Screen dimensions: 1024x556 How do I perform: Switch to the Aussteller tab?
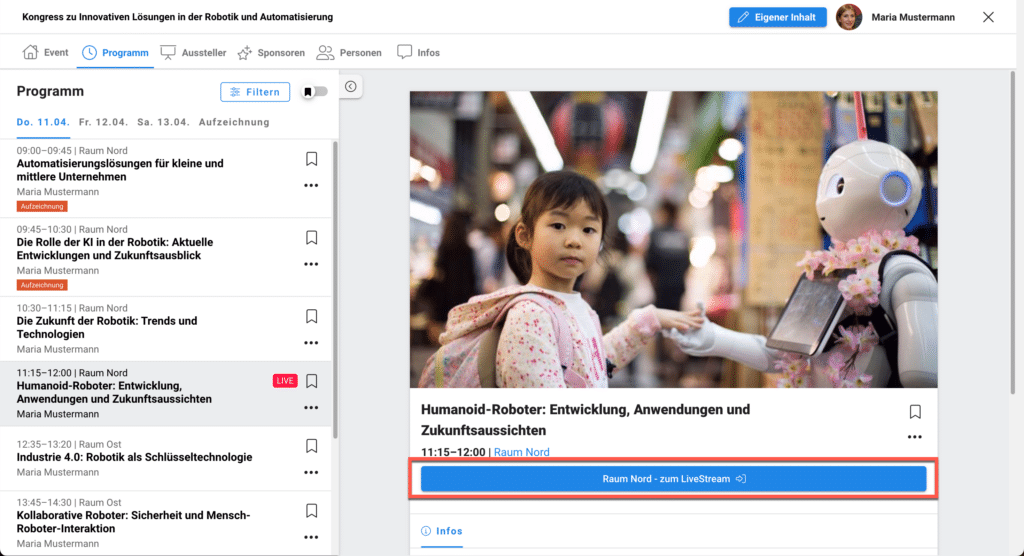[x=194, y=52]
